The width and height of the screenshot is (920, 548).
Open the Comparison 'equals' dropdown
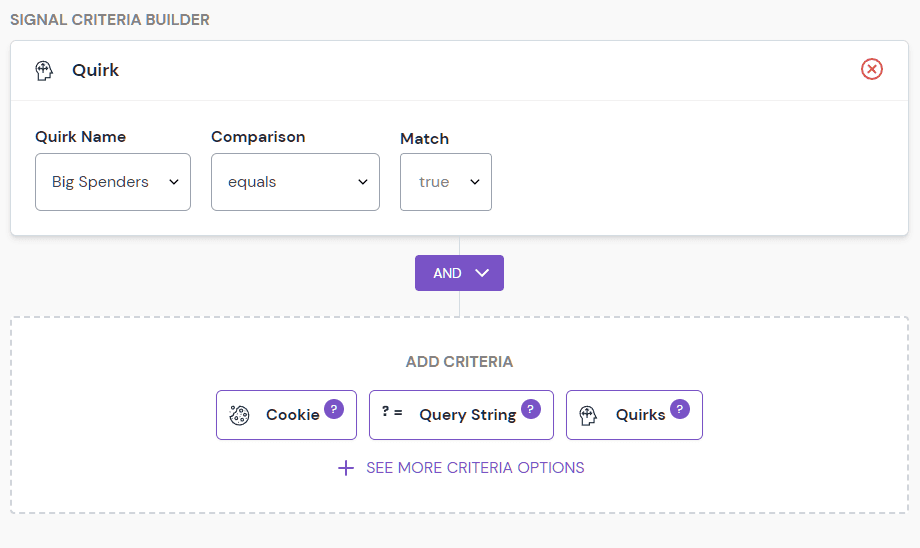pos(295,182)
